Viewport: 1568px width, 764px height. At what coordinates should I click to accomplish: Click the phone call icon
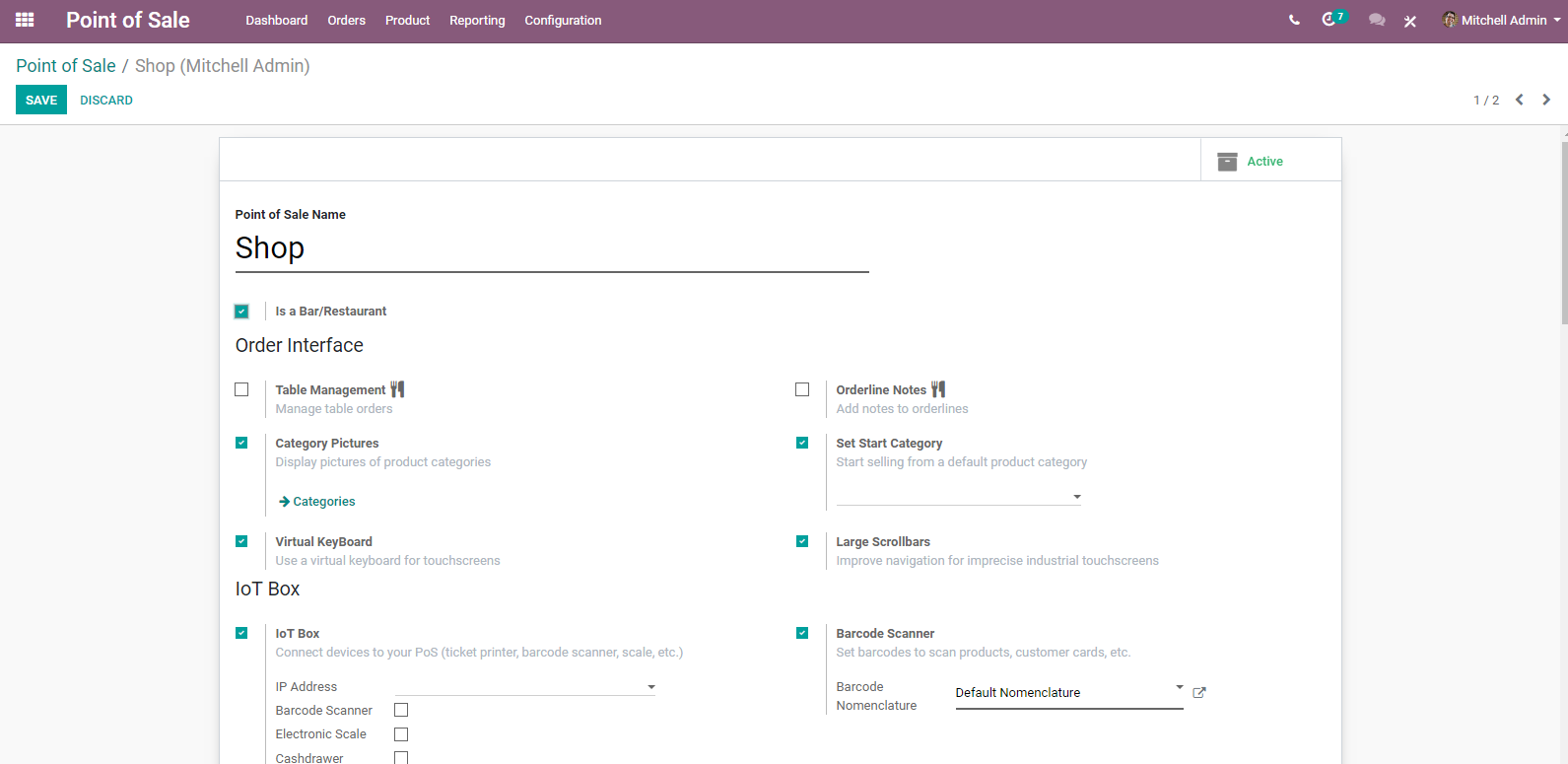click(1294, 20)
